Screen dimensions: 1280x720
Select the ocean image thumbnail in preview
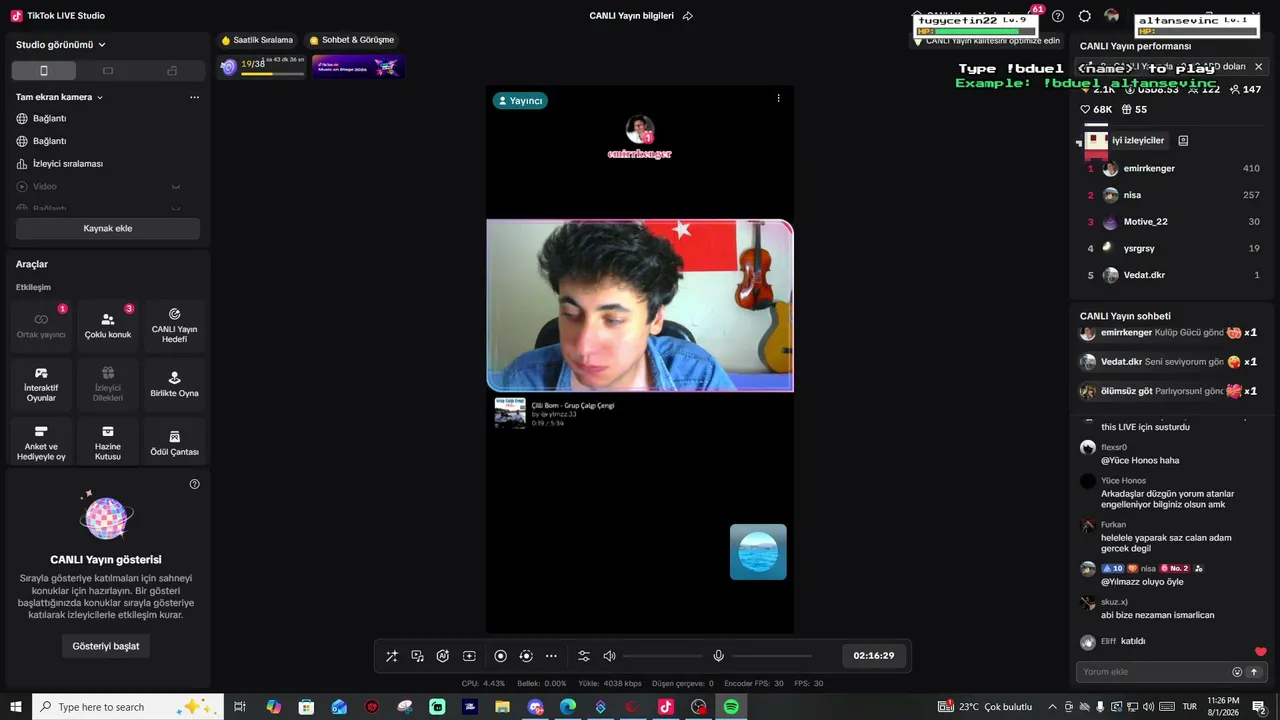758,552
